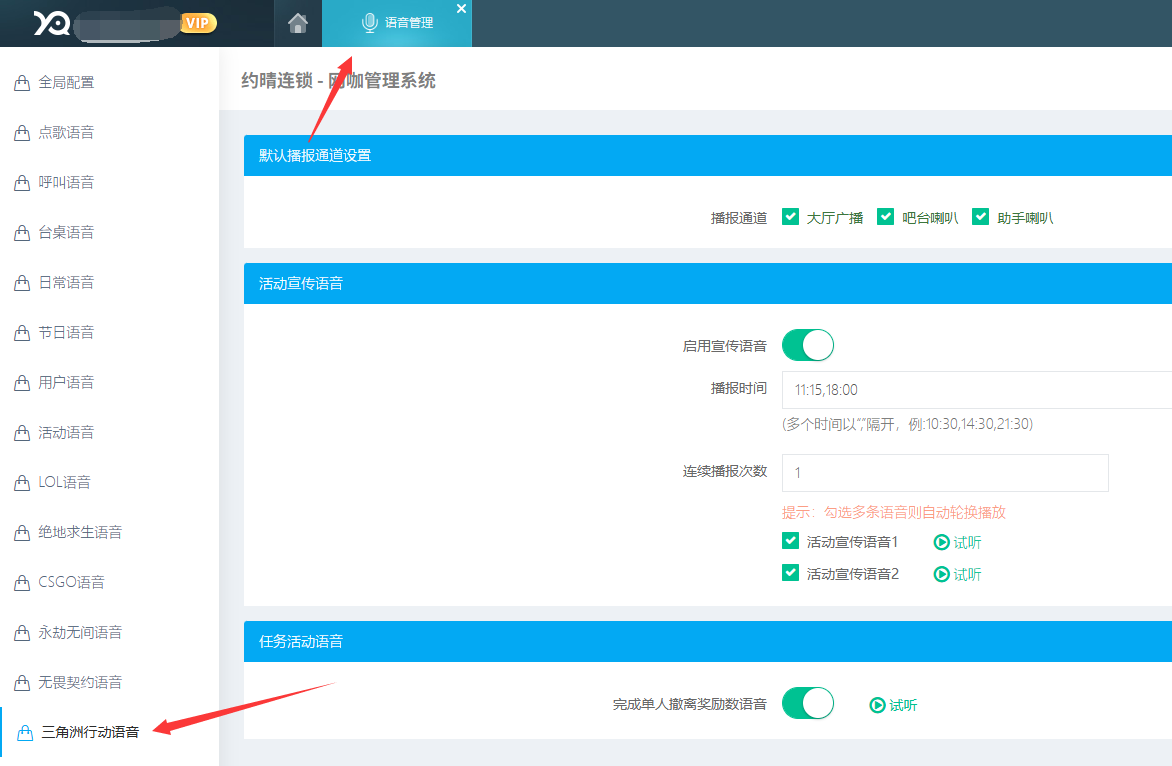Click 试听 link for 活动宣传语音1
The image size is (1172, 766).
click(967, 543)
